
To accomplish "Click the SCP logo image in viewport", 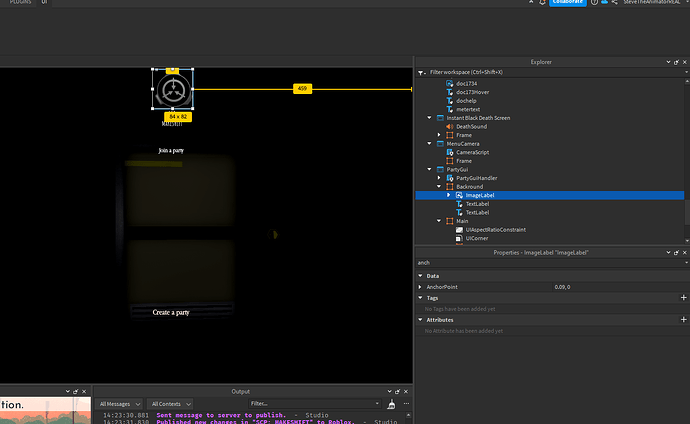I will point(173,89).
